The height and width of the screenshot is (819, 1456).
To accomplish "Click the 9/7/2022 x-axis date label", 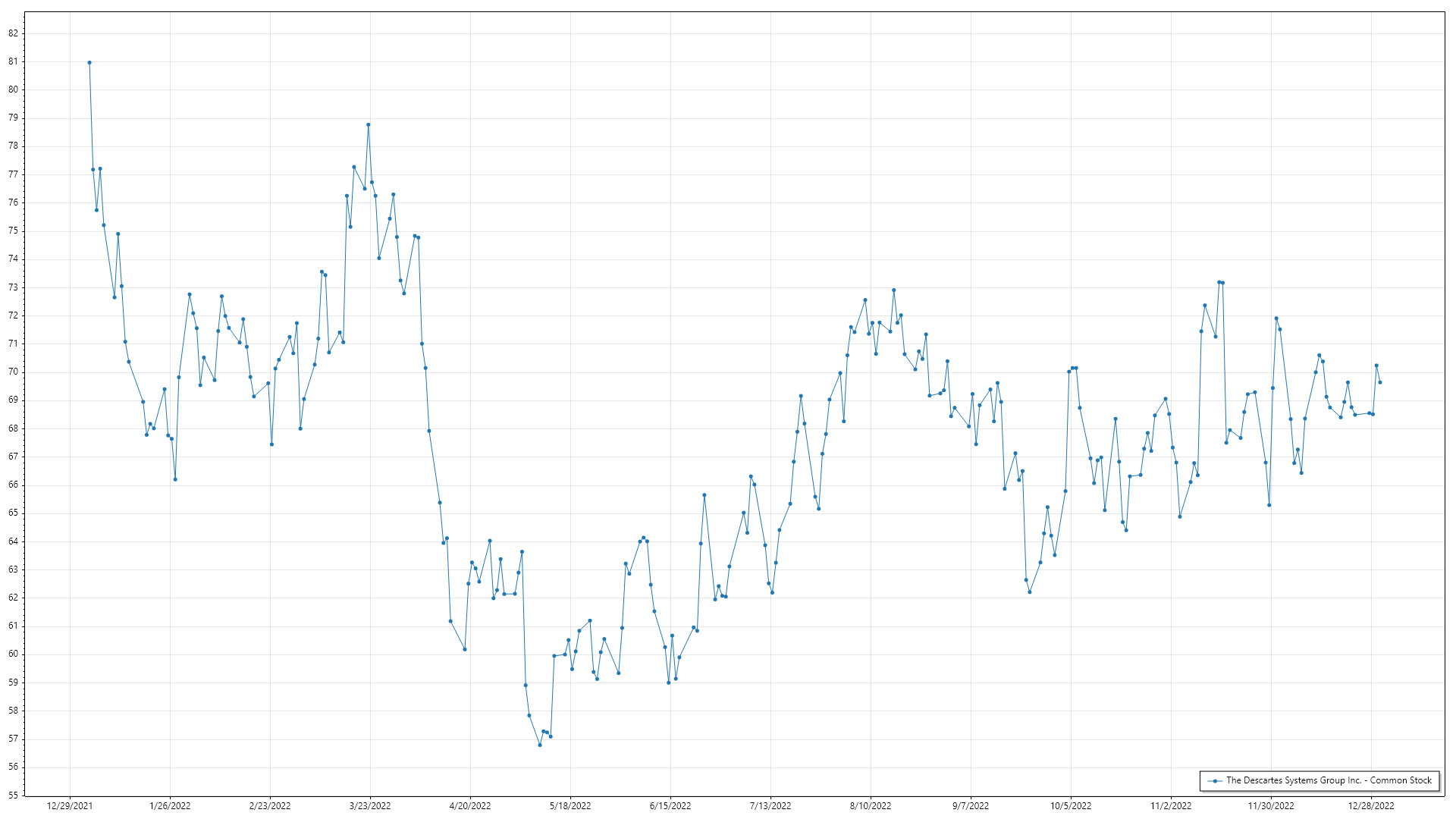I will click(x=971, y=805).
